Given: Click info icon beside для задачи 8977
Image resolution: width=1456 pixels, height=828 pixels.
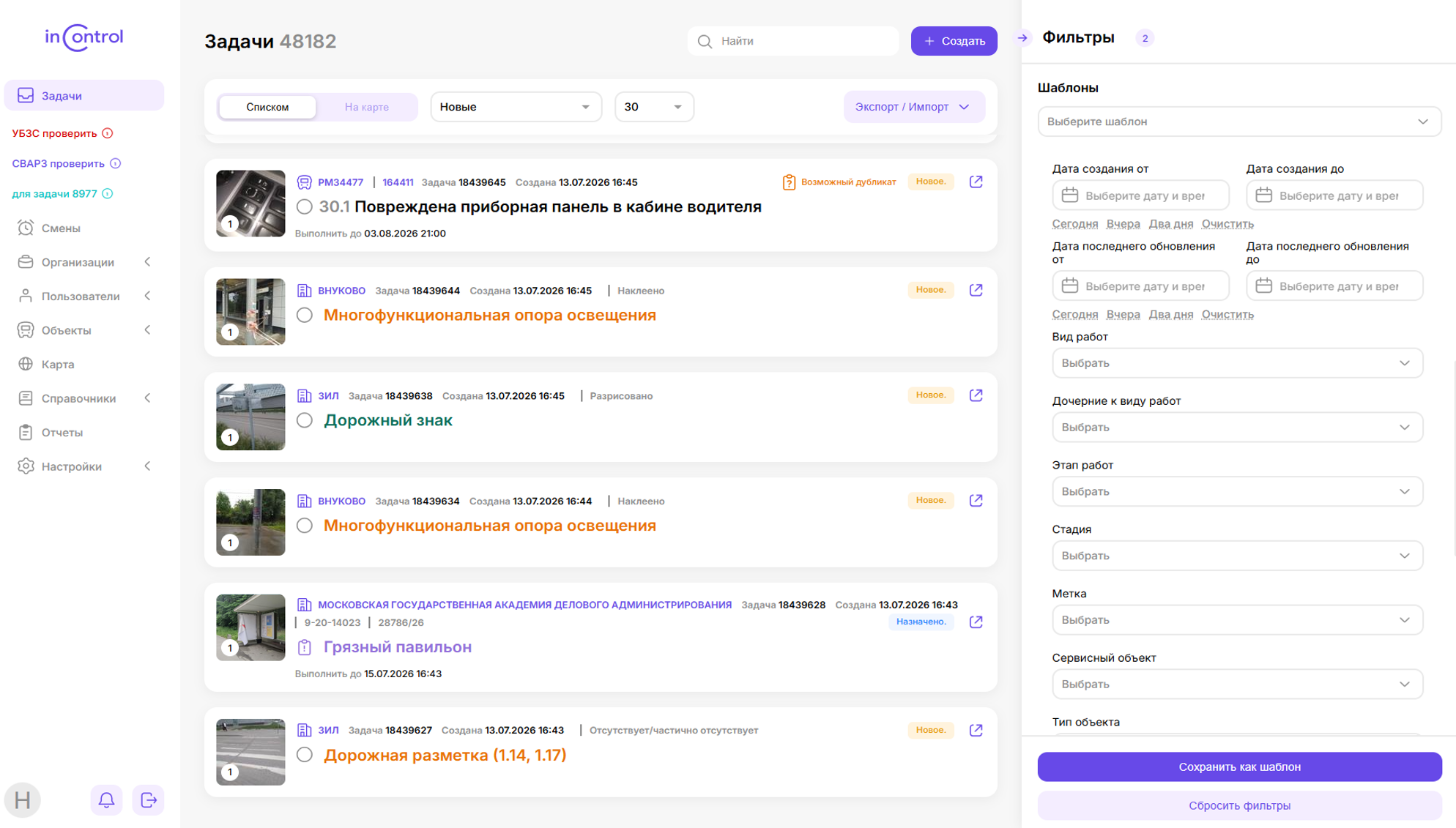Looking at the screenshot, I should [108, 194].
